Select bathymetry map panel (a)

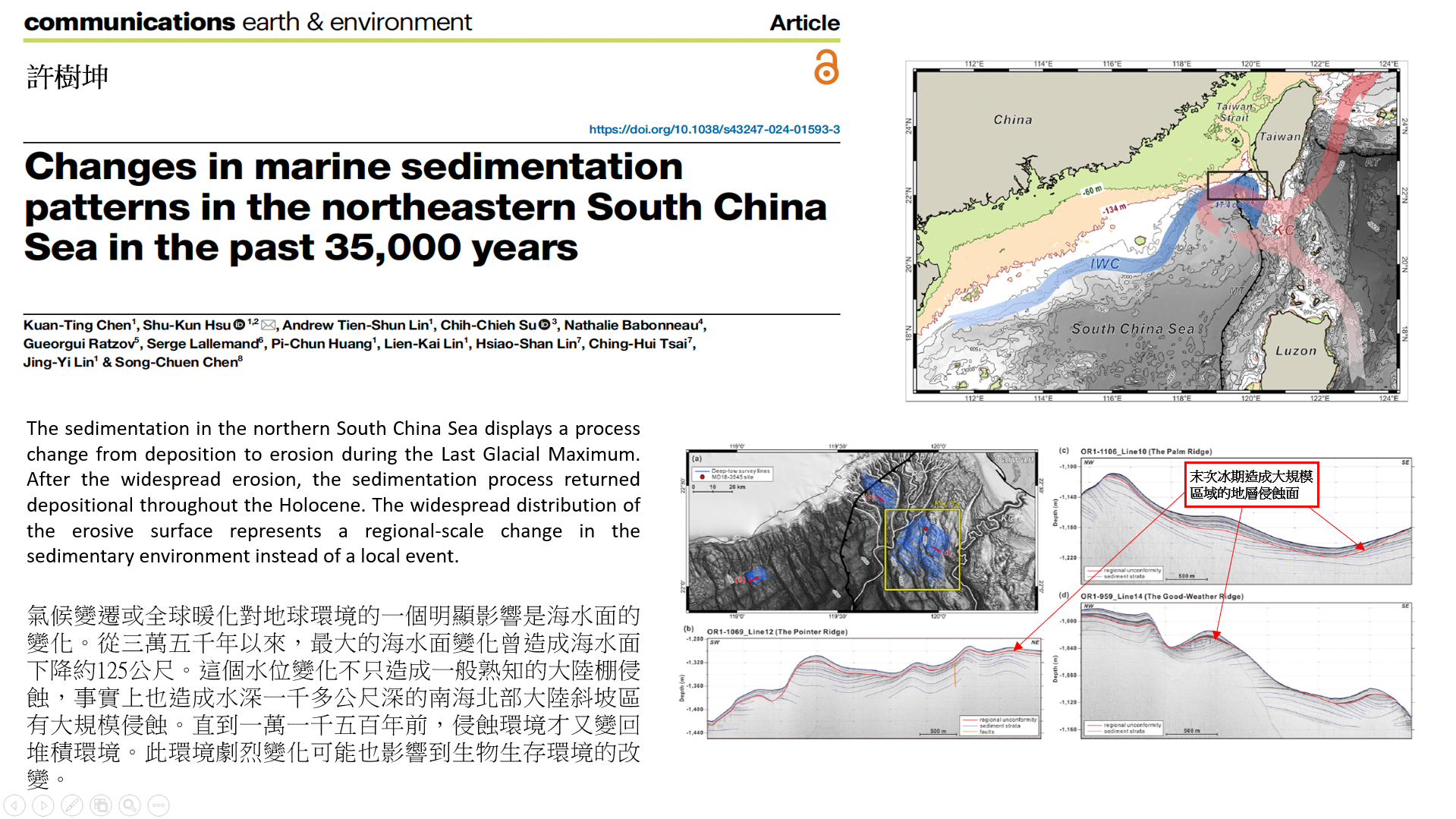point(862,531)
